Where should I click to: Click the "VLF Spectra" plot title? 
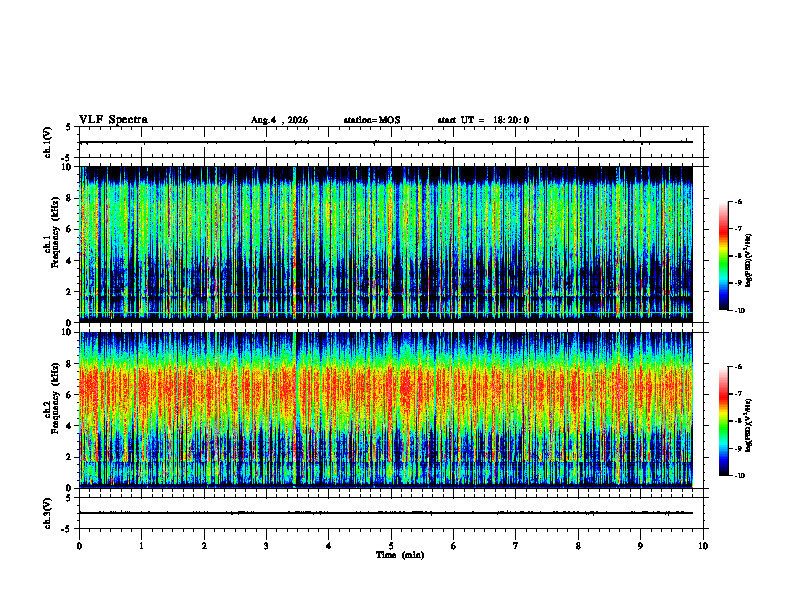pyautogui.click(x=113, y=120)
